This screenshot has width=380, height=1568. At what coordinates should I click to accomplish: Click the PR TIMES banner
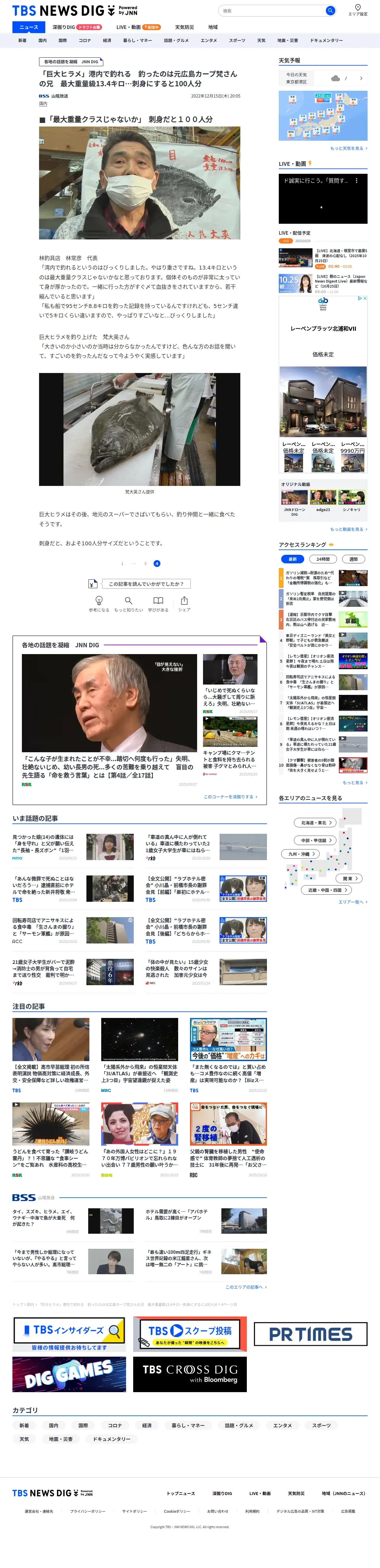click(310, 1334)
